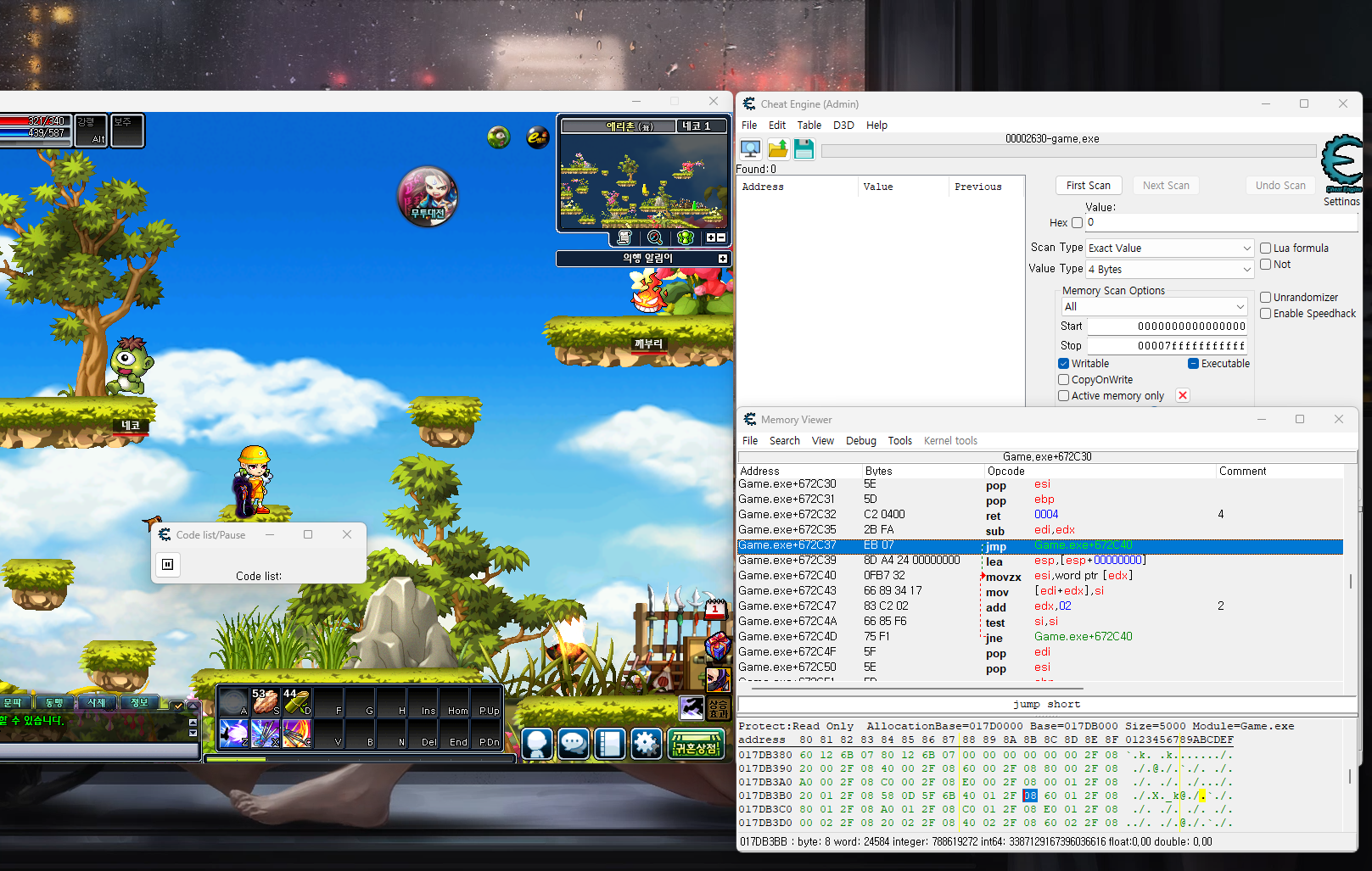The height and width of the screenshot is (871, 1372).
Task: Click the 상승효과 button in game
Action: 719,707
